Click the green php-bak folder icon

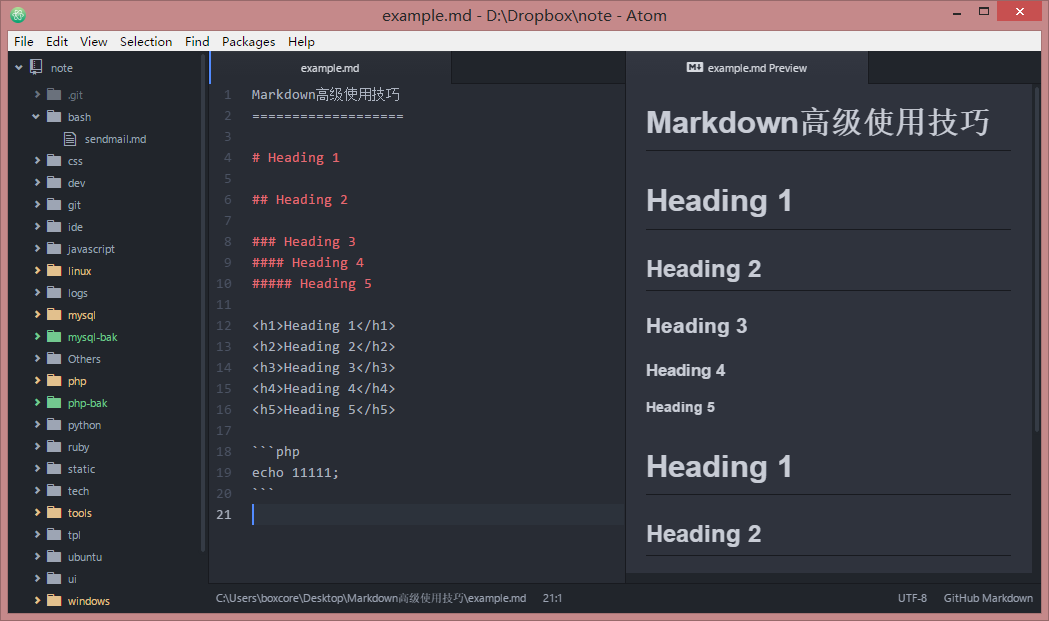(54, 403)
